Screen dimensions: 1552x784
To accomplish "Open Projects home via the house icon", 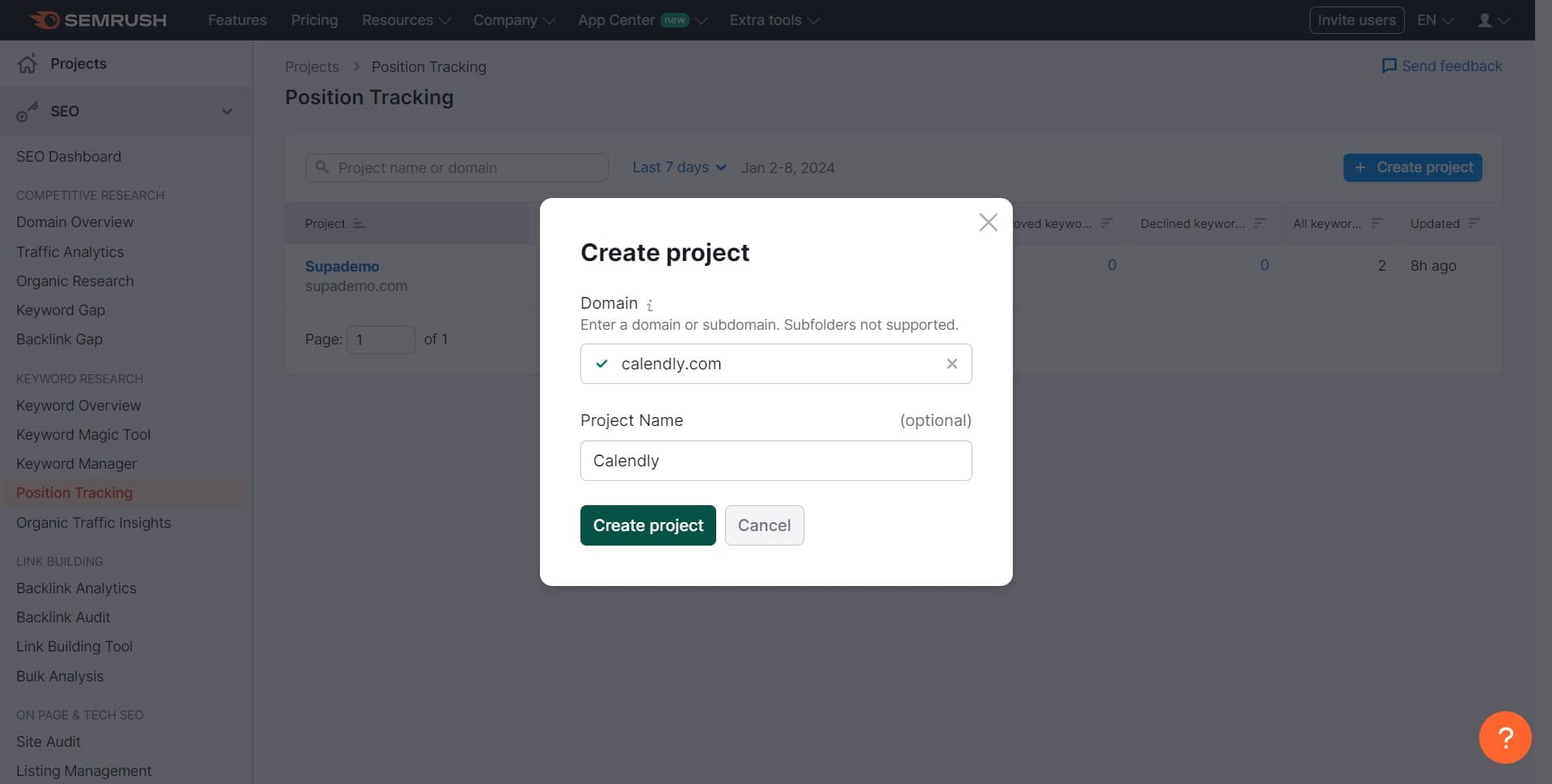I will coord(27,63).
